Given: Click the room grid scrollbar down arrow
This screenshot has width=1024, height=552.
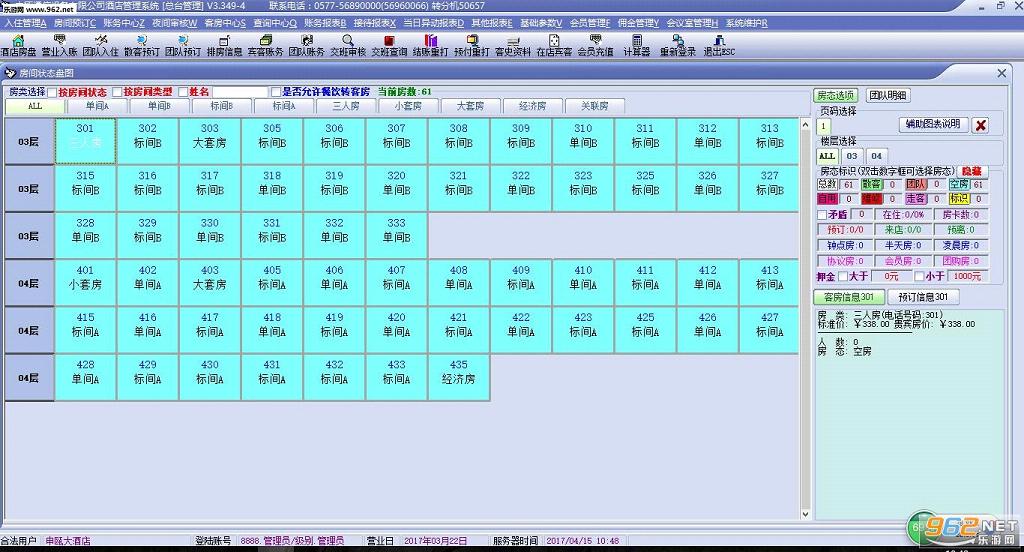Looking at the screenshot, I should coord(805,514).
